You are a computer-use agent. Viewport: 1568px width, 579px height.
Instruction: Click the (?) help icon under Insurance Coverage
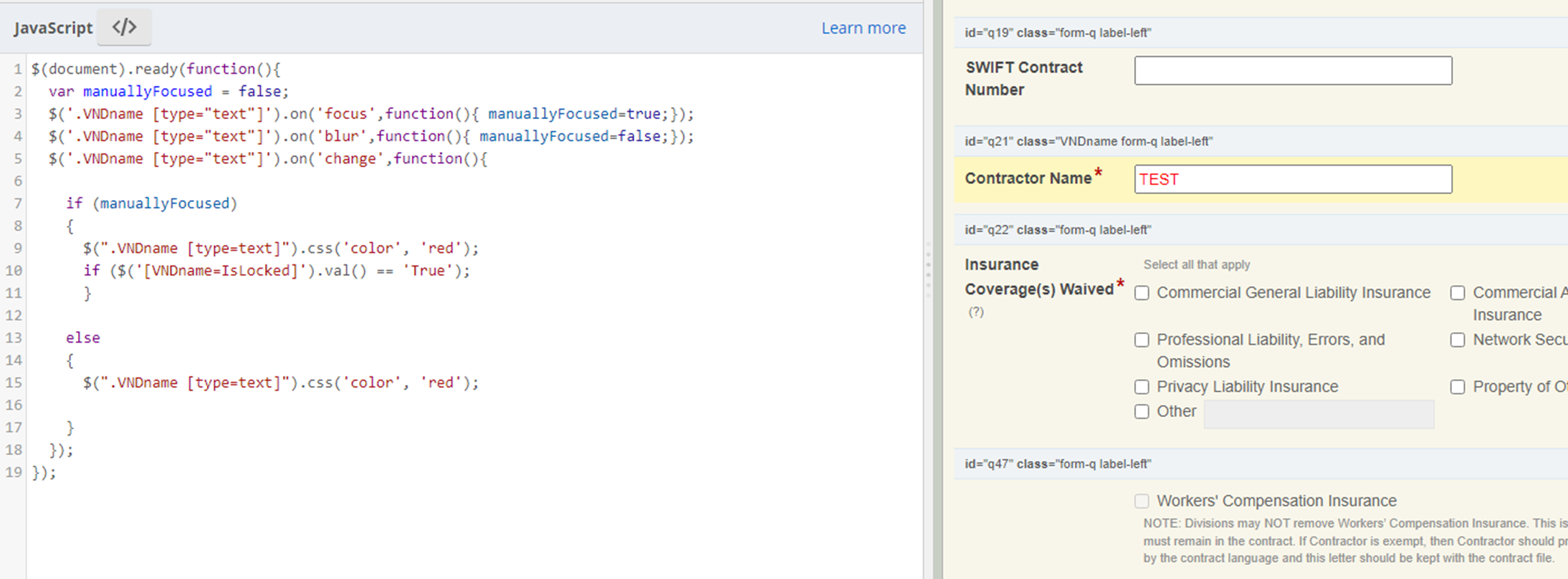[x=976, y=312]
